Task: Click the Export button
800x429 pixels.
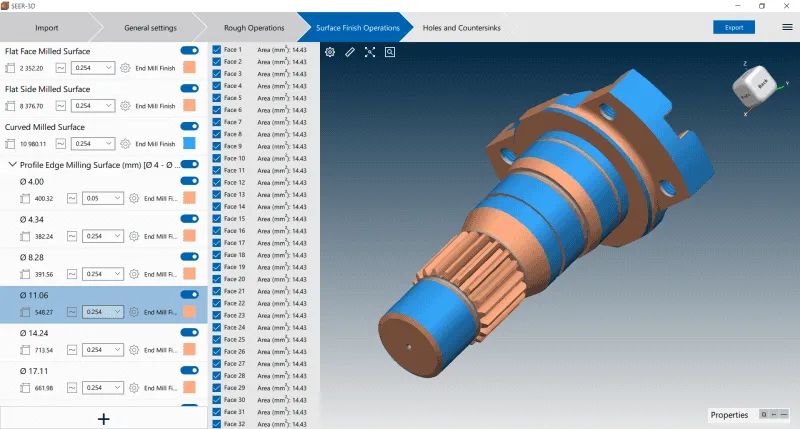Action: pos(734,27)
